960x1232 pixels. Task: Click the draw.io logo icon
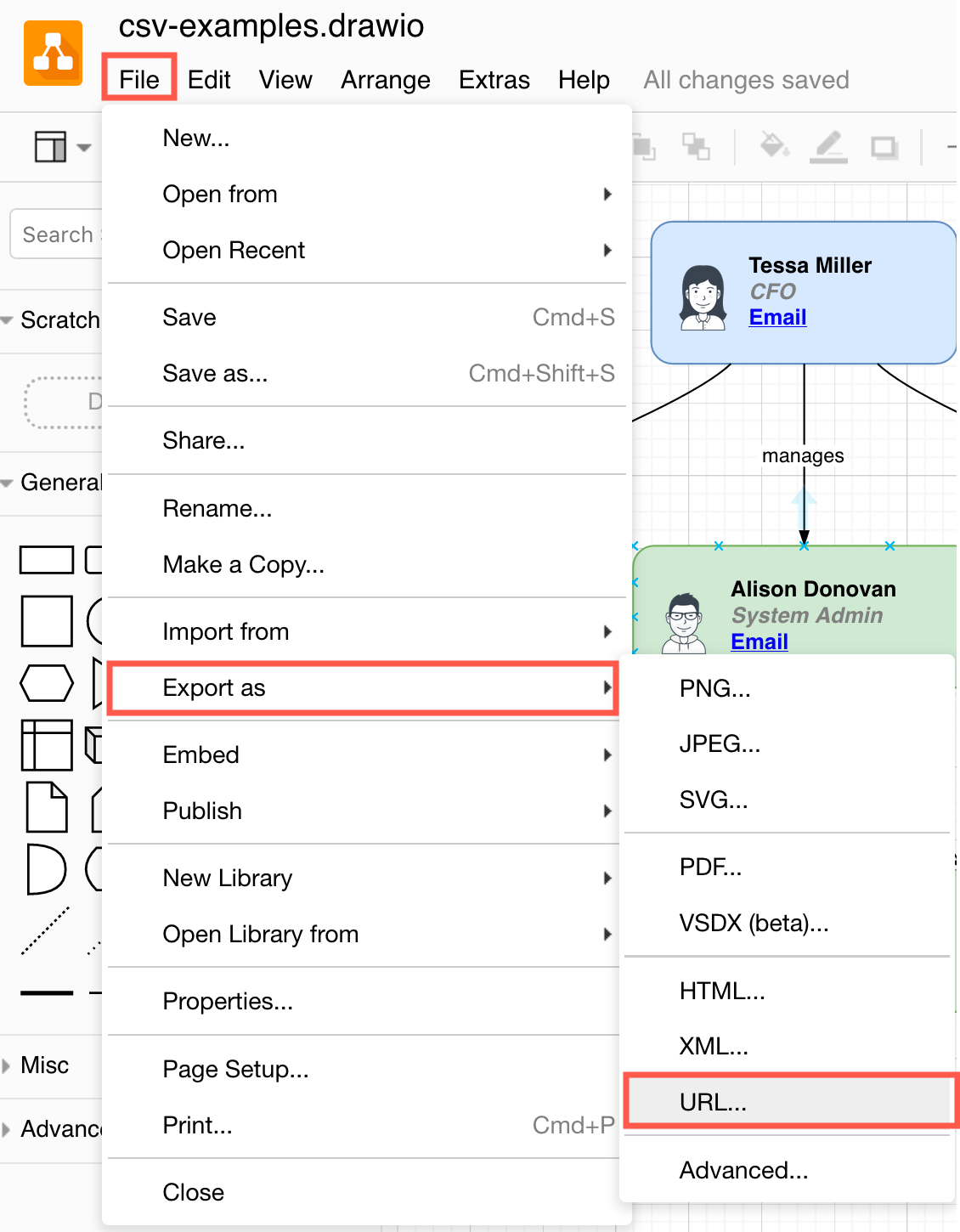53,53
